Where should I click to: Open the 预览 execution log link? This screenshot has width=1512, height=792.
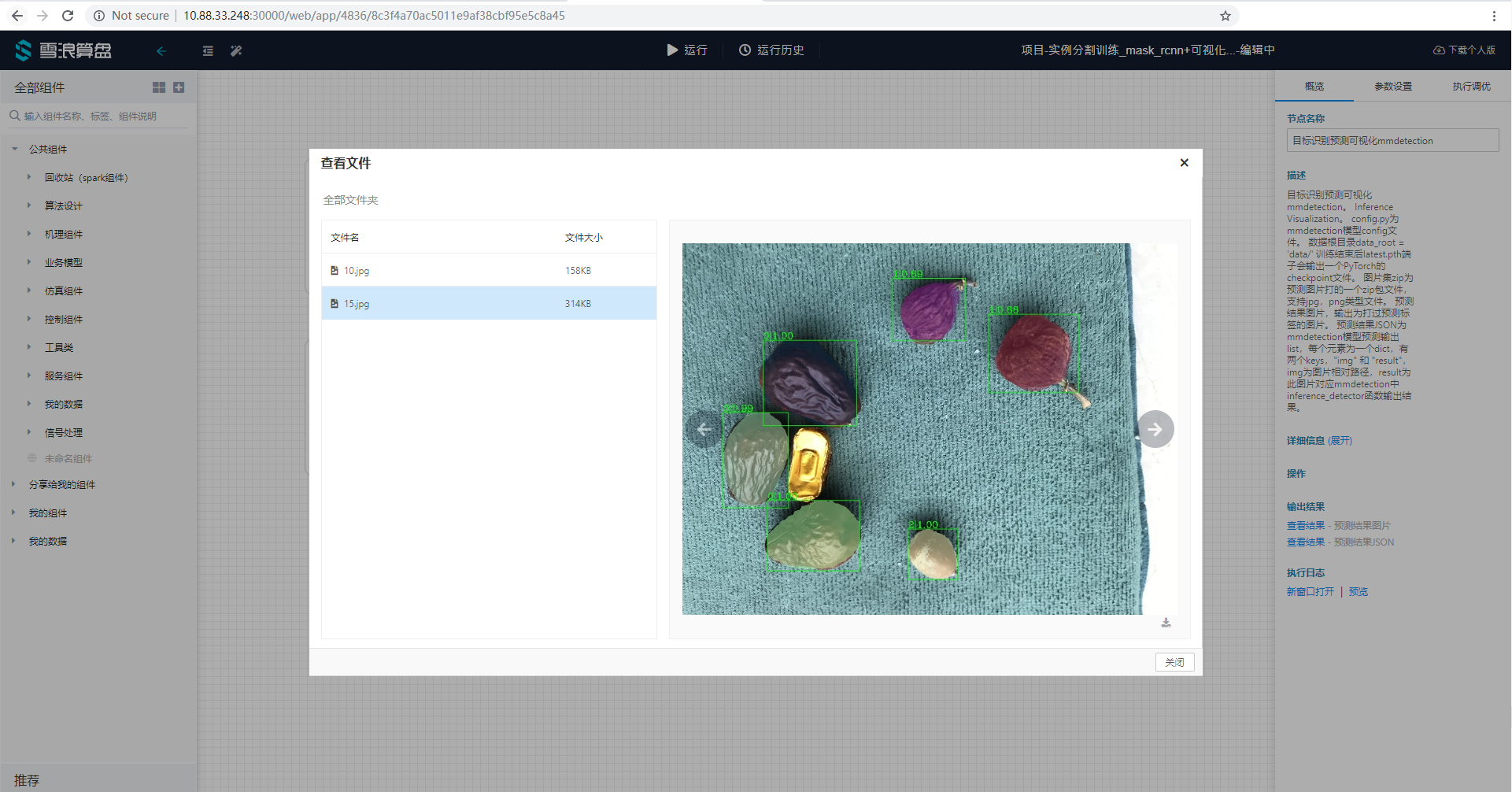click(1358, 592)
